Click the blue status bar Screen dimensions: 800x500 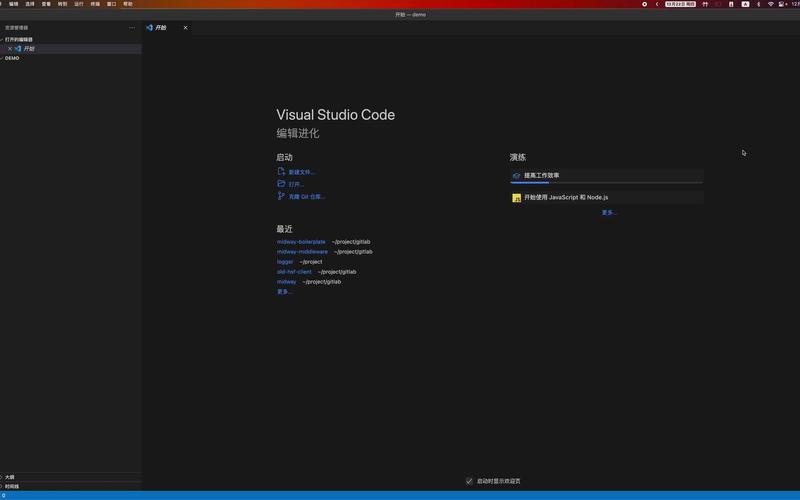pos(400,495)
